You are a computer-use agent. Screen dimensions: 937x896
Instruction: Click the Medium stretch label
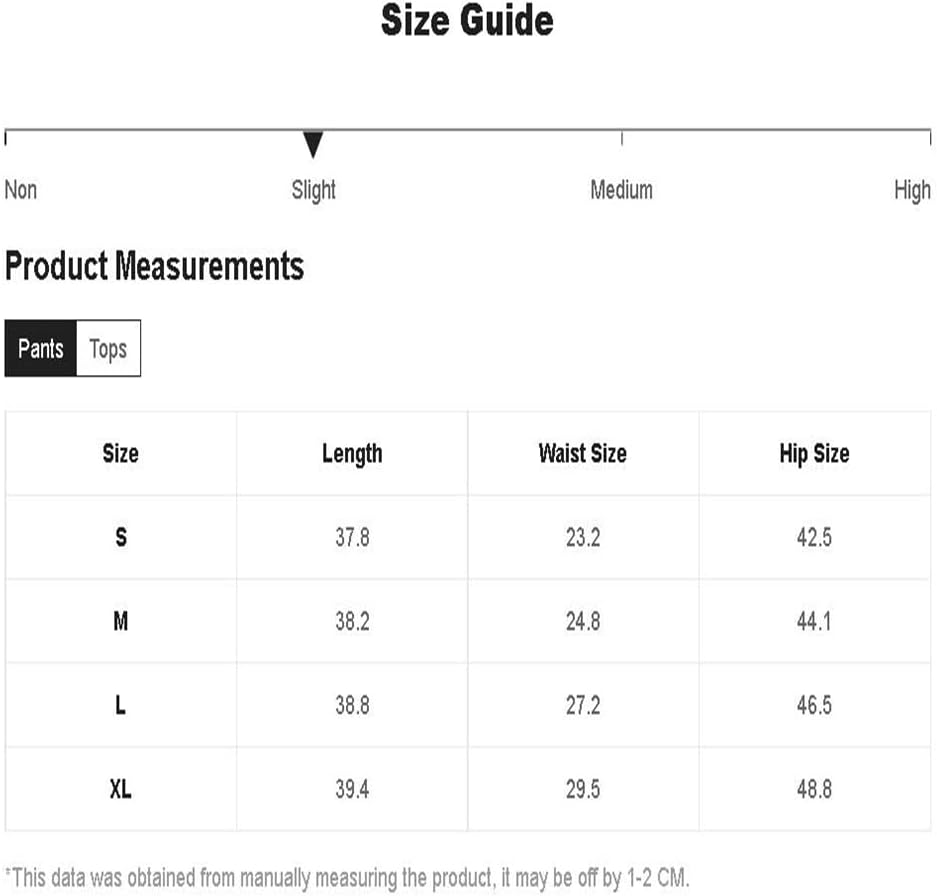click(621, 190)
